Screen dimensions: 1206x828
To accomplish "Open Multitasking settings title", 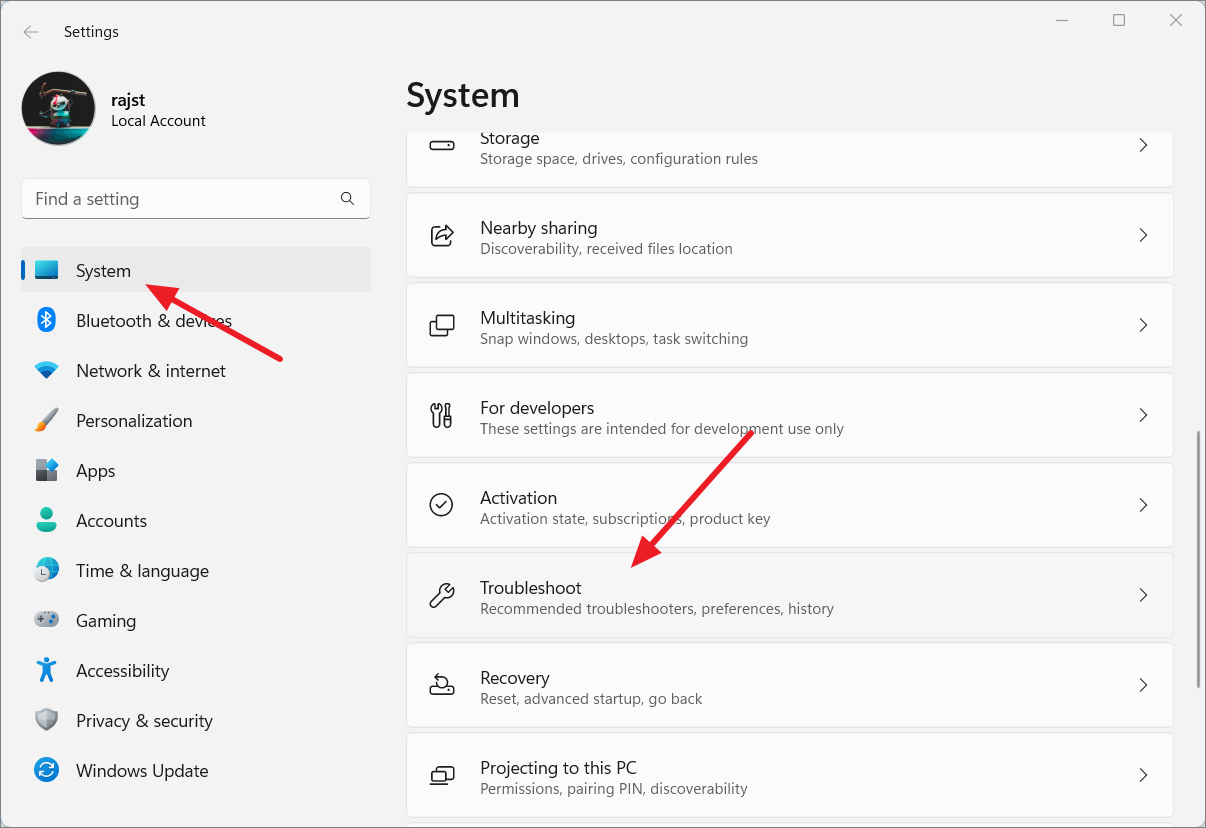I will click(x=528, y=318).
